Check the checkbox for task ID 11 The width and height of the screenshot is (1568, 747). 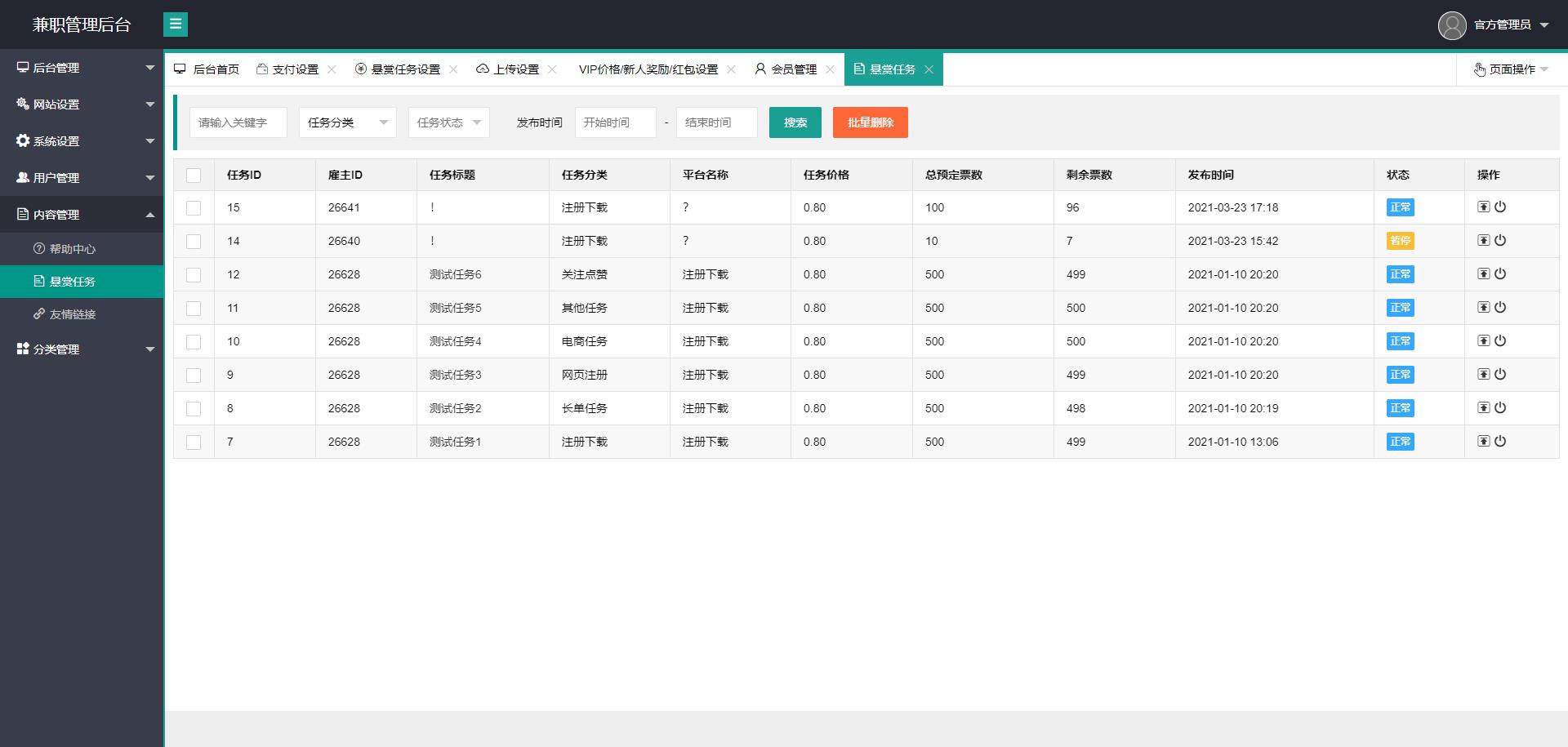194,309
